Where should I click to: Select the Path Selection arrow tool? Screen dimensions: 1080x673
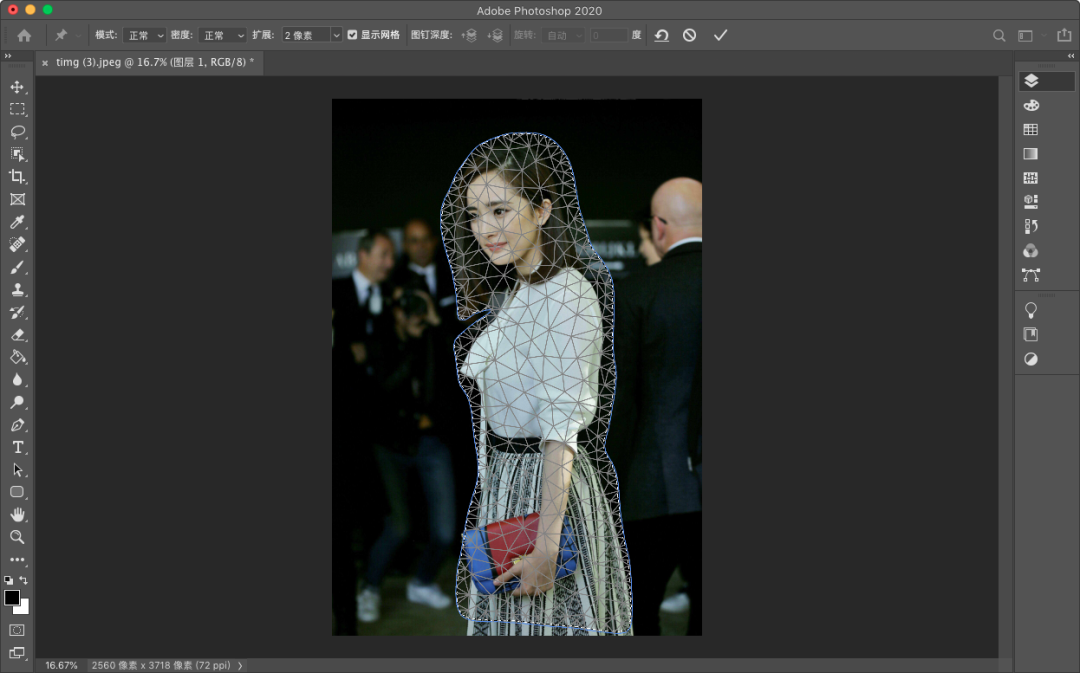[x=17, y=470]
